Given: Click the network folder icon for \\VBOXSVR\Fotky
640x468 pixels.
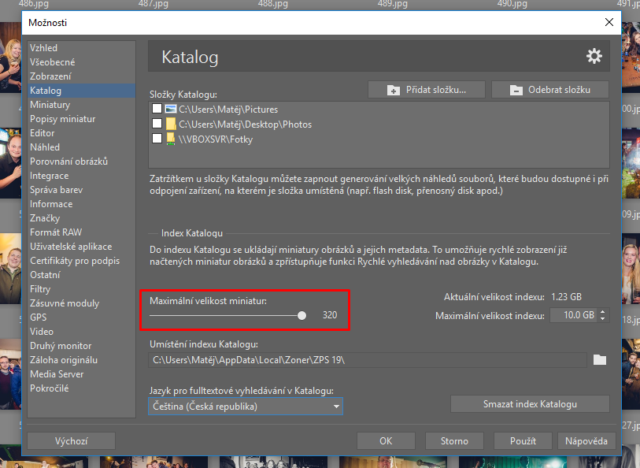Looking at the screenshot, I should 171,139.
